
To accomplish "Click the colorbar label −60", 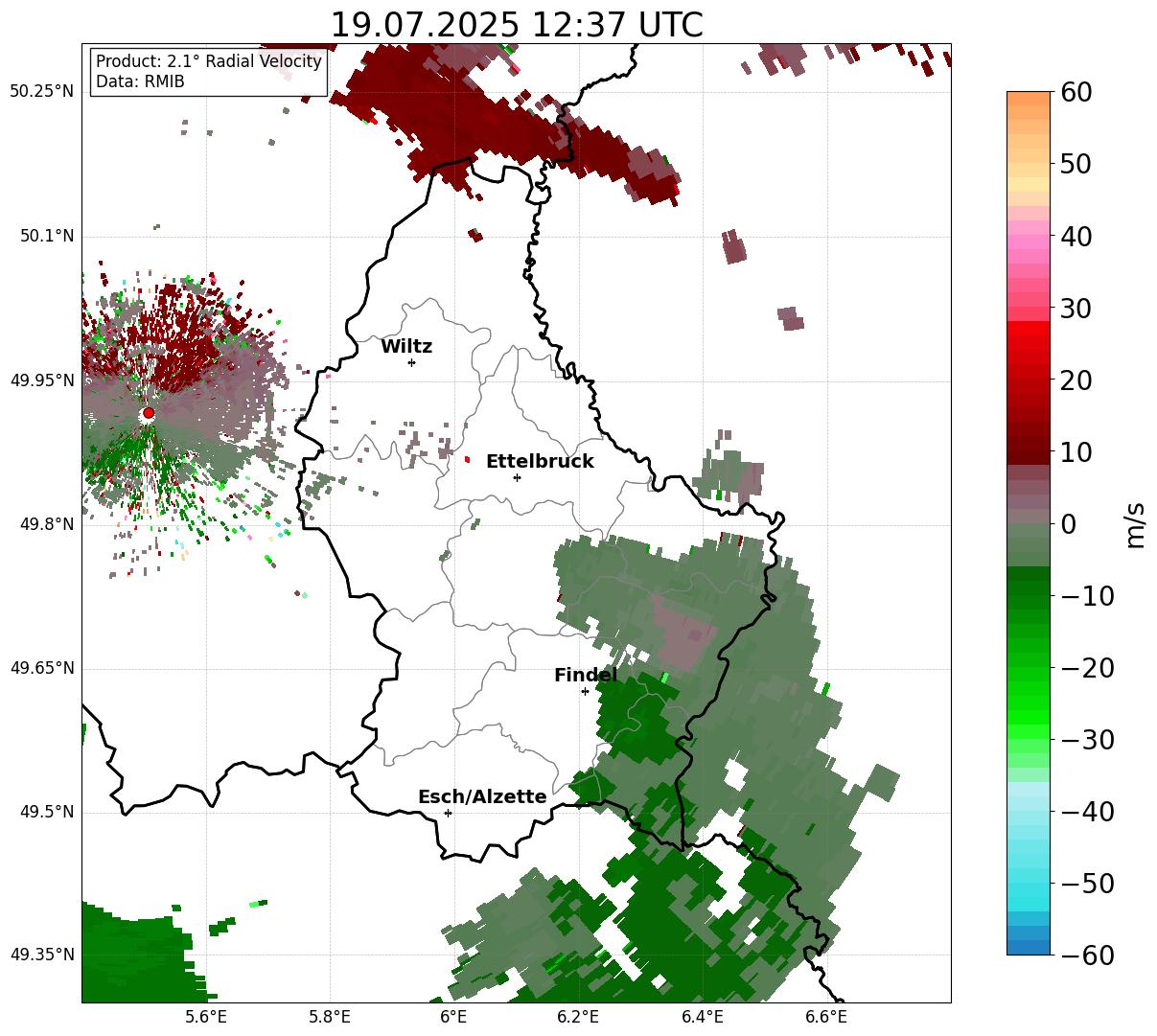I will tap(1087, 955).
